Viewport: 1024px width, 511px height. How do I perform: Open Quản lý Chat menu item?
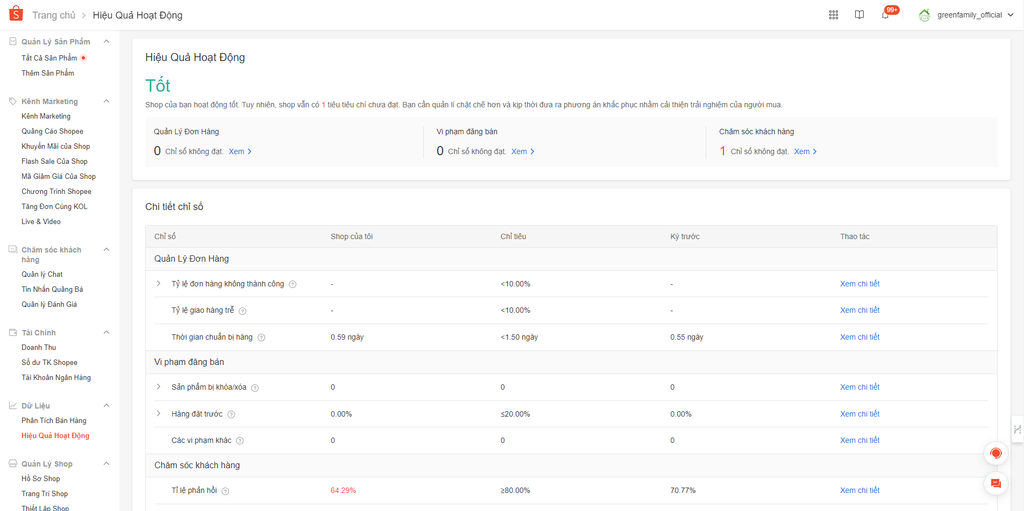point(42,274)
